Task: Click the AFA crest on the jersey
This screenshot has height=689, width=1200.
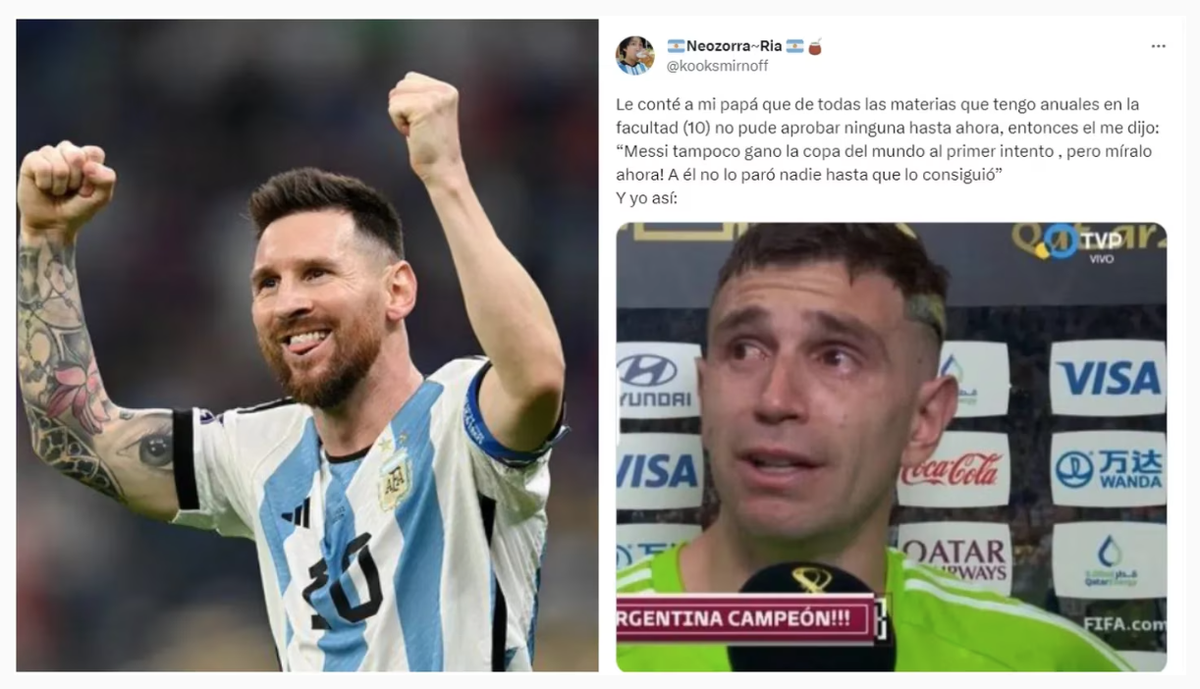Action: [x=394, y=481]
